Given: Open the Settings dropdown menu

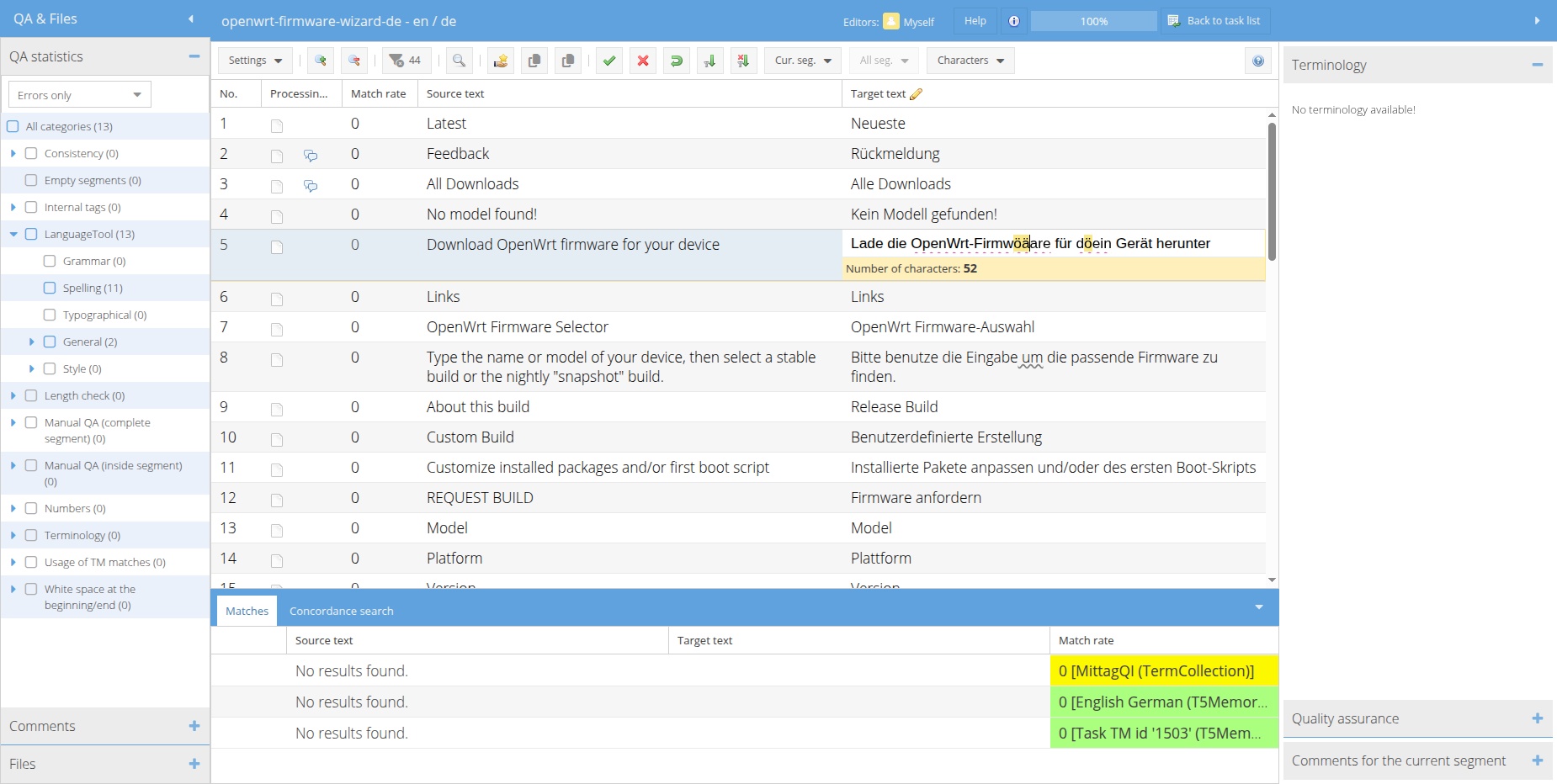Looking at the screenshot, I should coord(255,61).
